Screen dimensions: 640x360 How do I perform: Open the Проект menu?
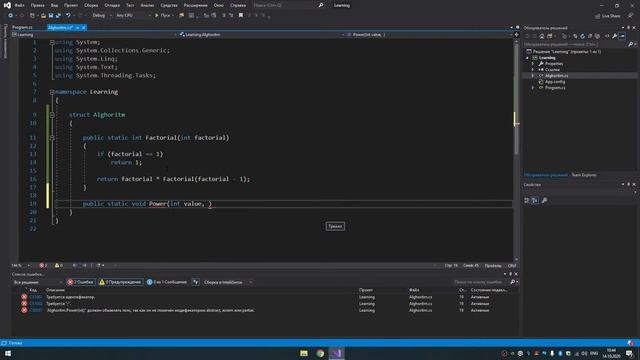click(x=71, y=5)
